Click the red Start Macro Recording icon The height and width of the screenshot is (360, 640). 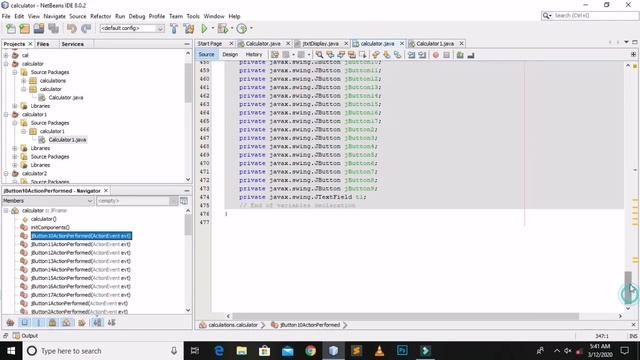pyautogui.click(x=436, y=55)
